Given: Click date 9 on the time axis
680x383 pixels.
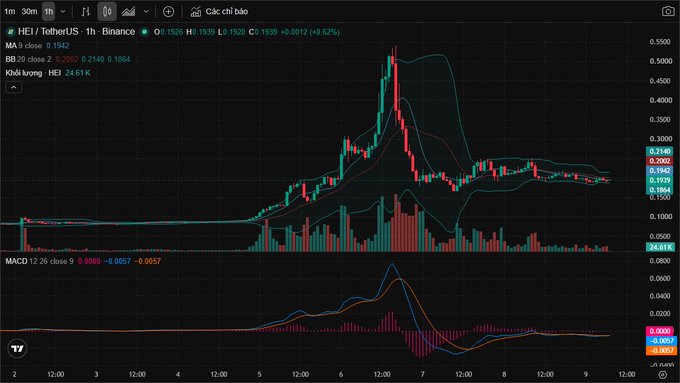Looking at the screenshot, I should (585, 374).
